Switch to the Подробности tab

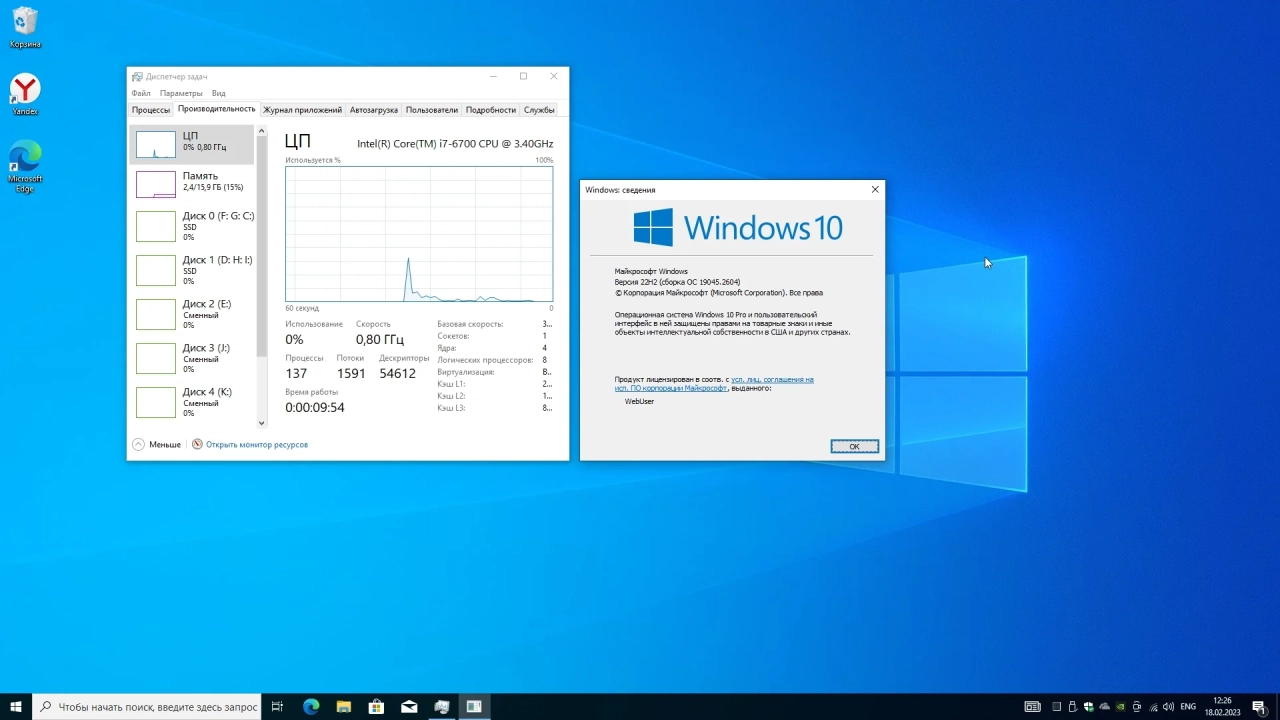point(491,110)
